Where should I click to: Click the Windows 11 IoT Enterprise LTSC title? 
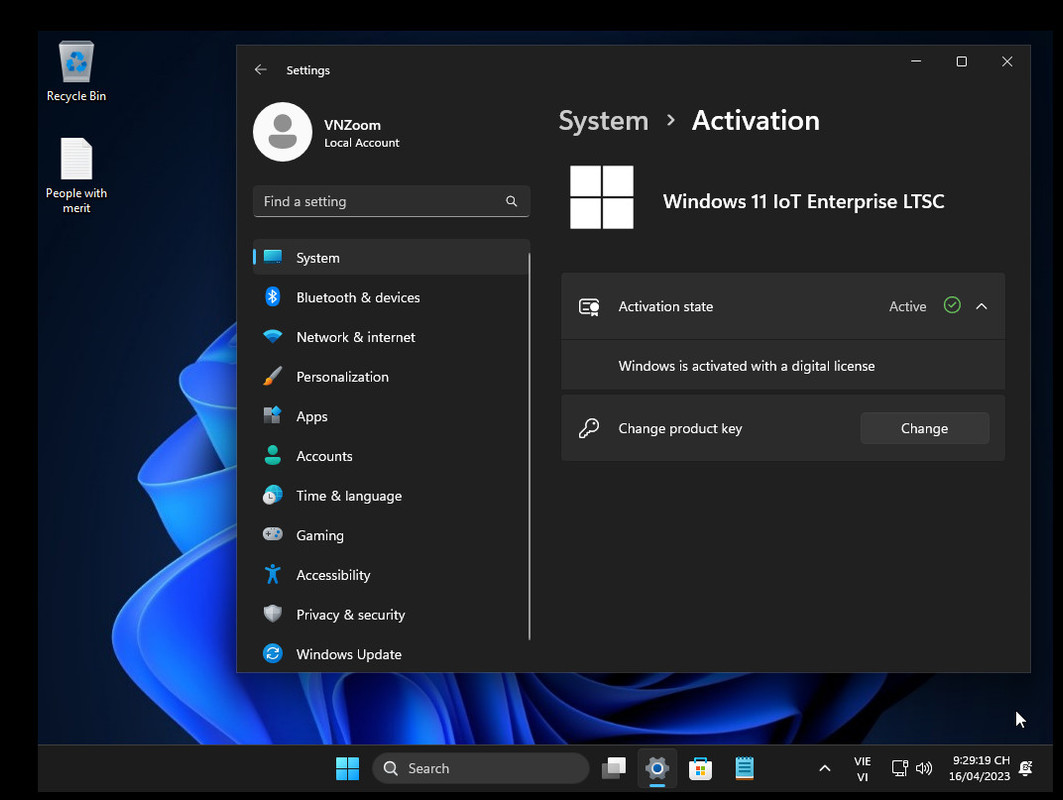(x=803, y=201)
